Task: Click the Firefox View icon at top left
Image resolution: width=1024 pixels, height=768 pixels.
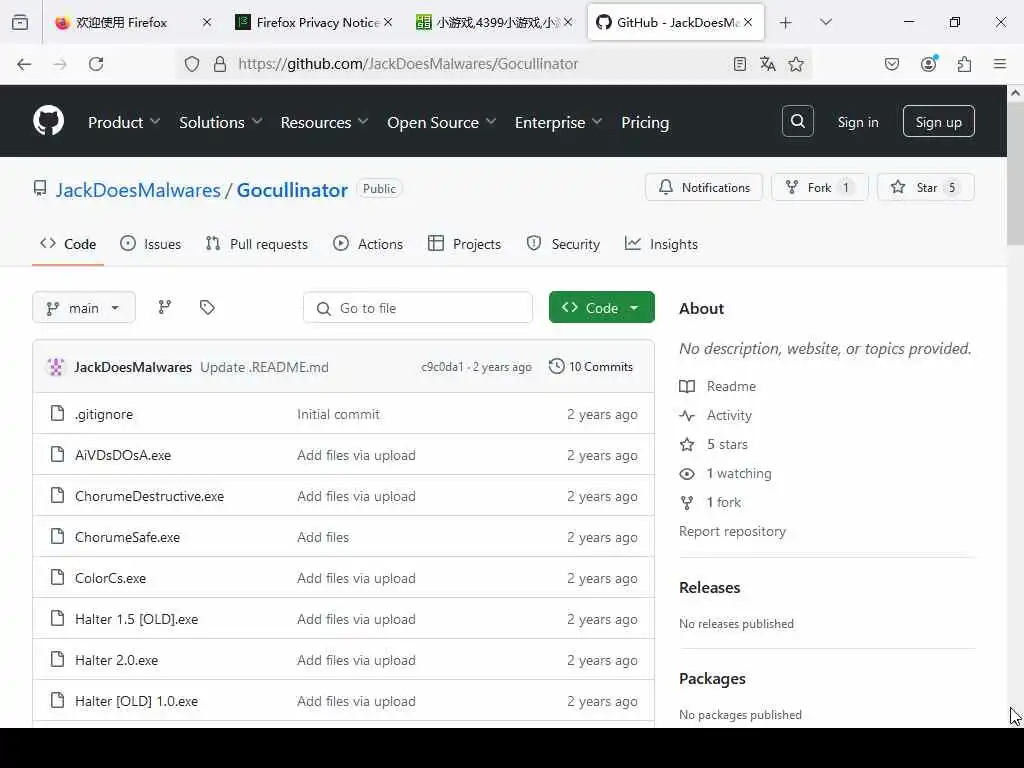Action: point(20,23)
